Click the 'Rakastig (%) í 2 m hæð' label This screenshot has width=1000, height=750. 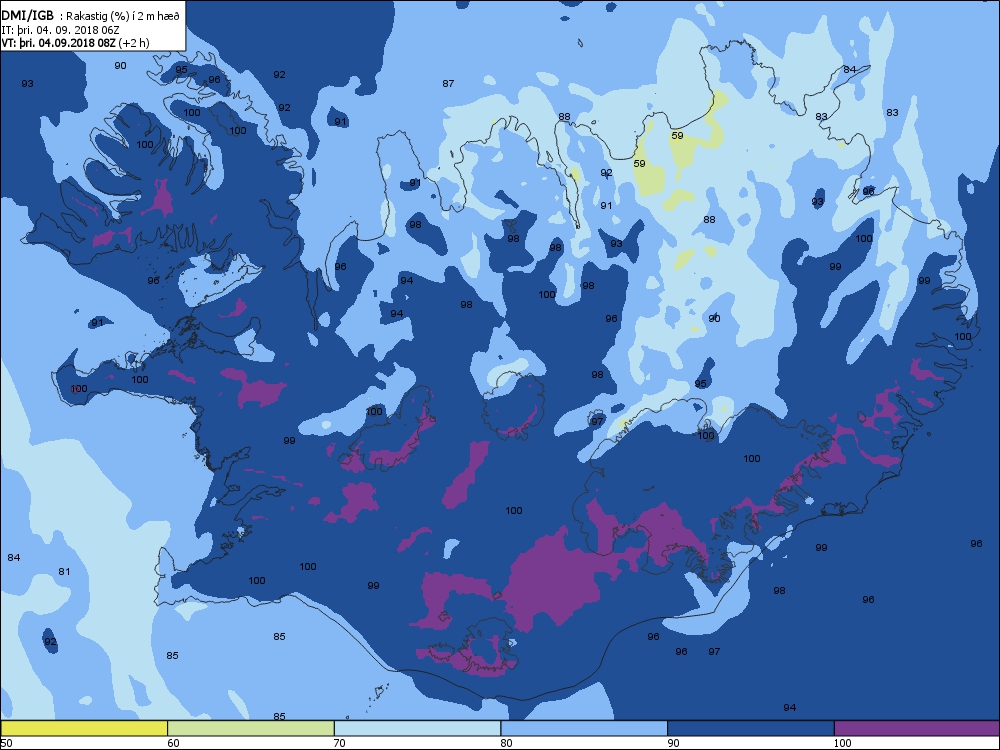pos(121,17)
